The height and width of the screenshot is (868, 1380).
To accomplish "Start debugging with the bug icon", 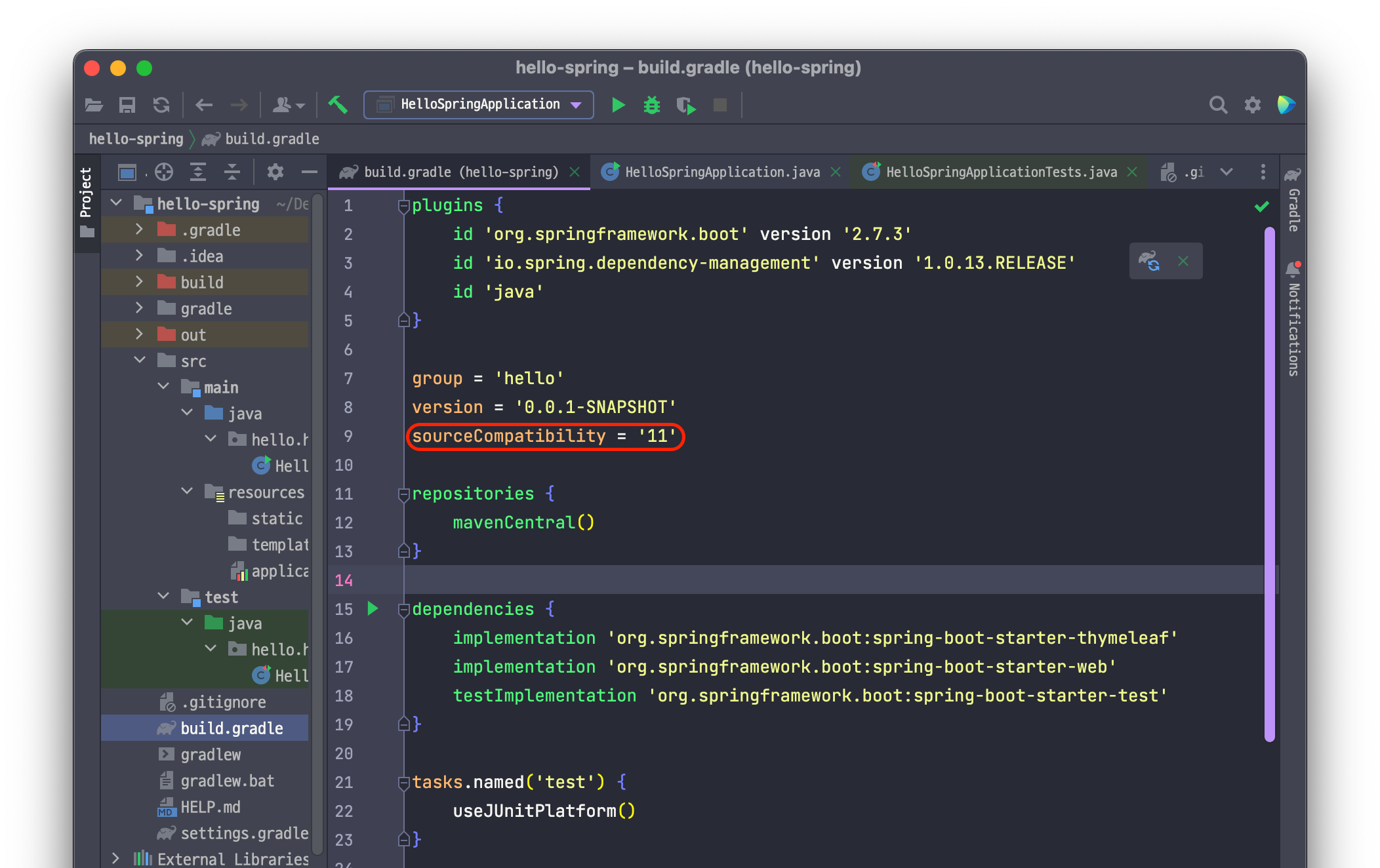I will click(x=651, y=105).
